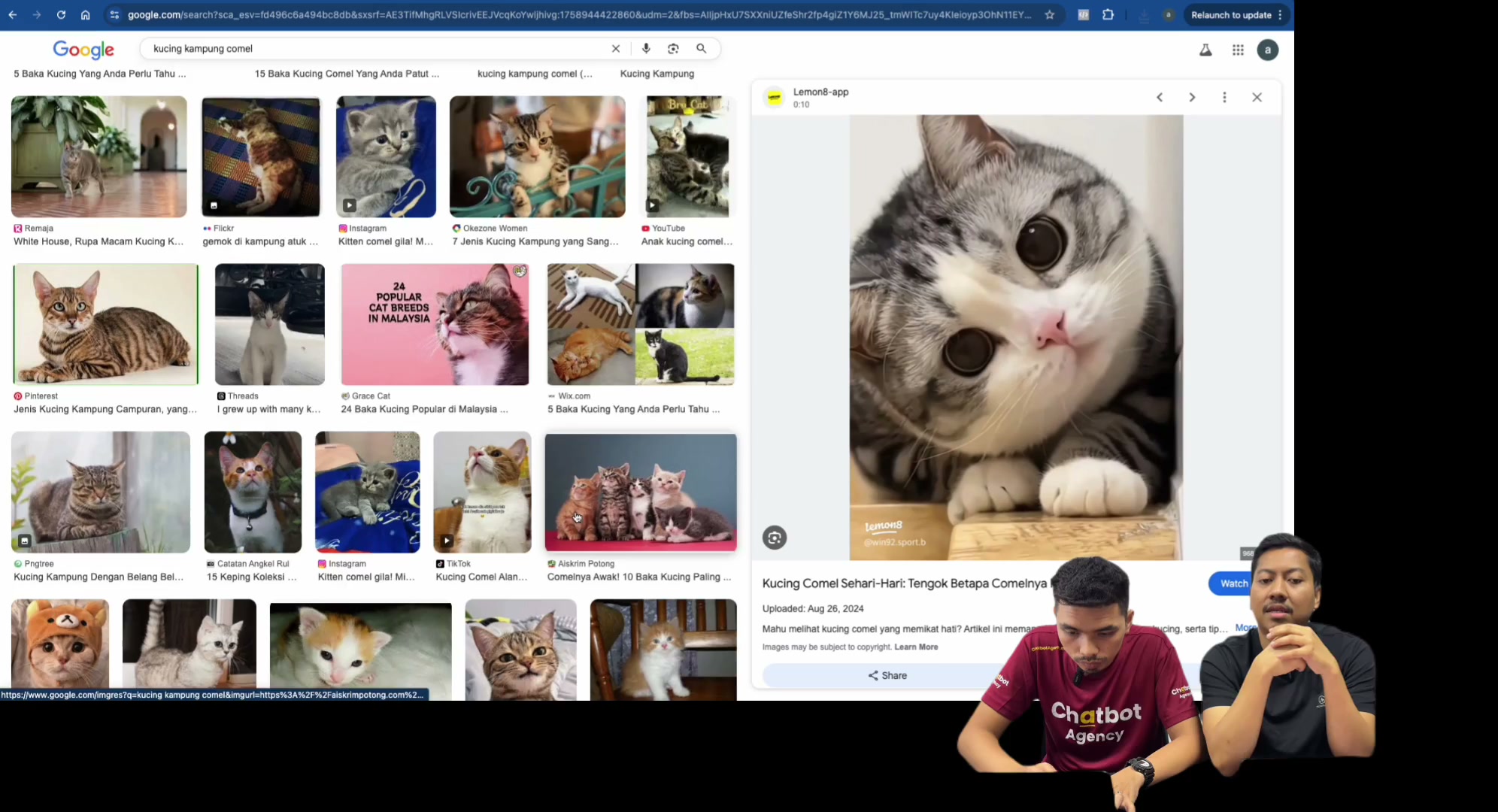
Task: Close the Lemon8-app image preview panel
Action: (x=1257, y=98)
